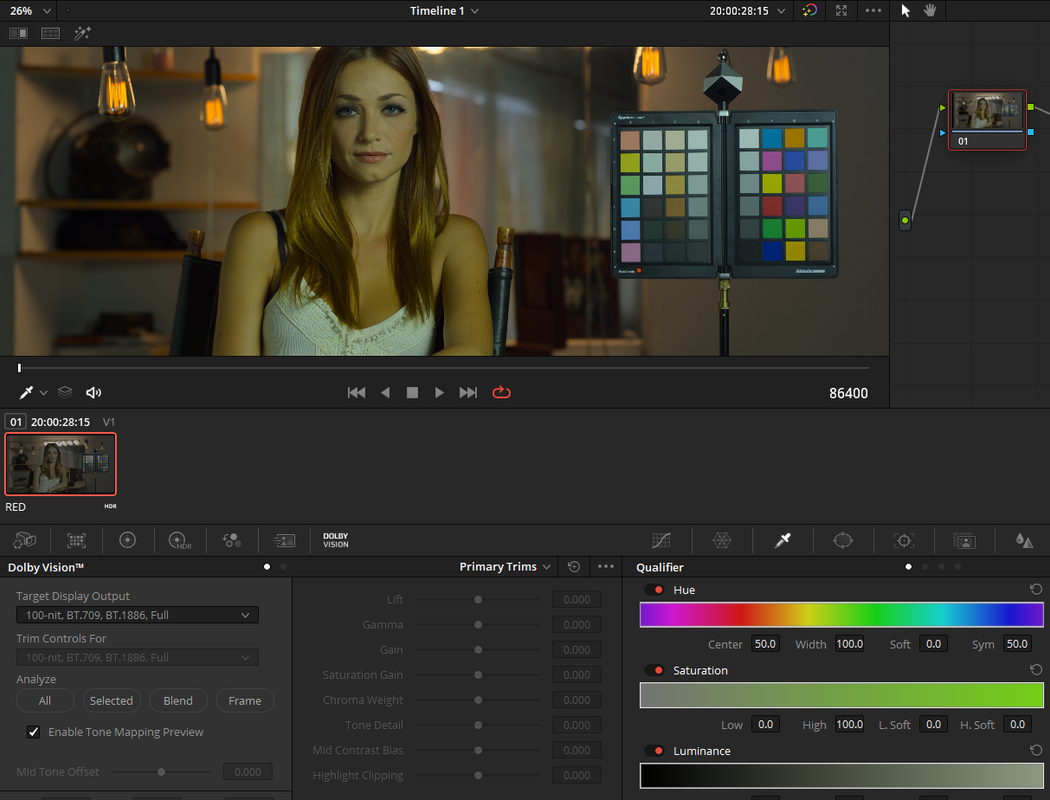Image resolution: width=1050 pixels, height=800 pixels.
Task: Switch to second Qualifier page dot
Action: coord(925,567)
